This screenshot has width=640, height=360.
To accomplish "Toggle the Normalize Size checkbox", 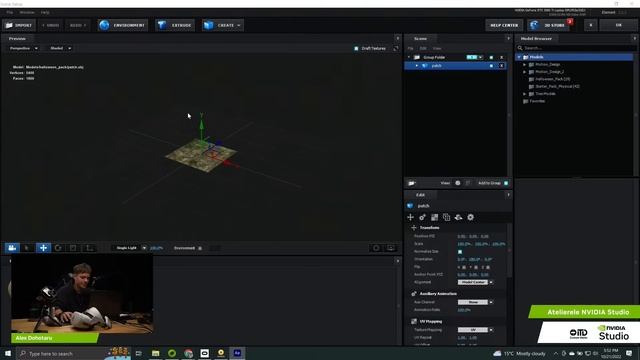I will pos(460,252).
